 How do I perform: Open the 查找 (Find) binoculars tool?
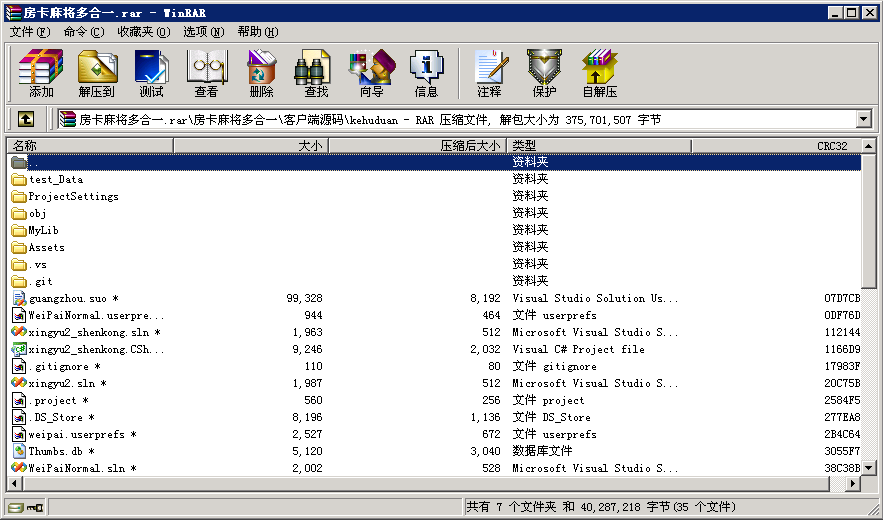tap(316, 73)
